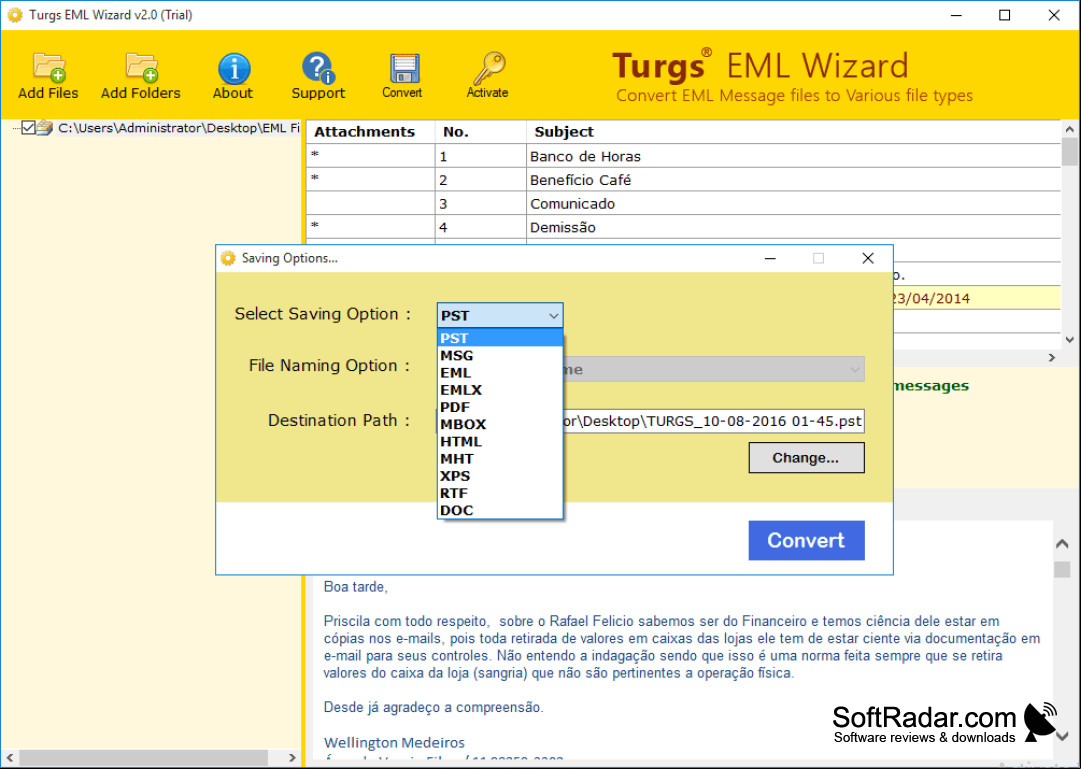Choose PST from the saving options list
This screenshot has height=769, width=1081.
[x=500, y=338]
